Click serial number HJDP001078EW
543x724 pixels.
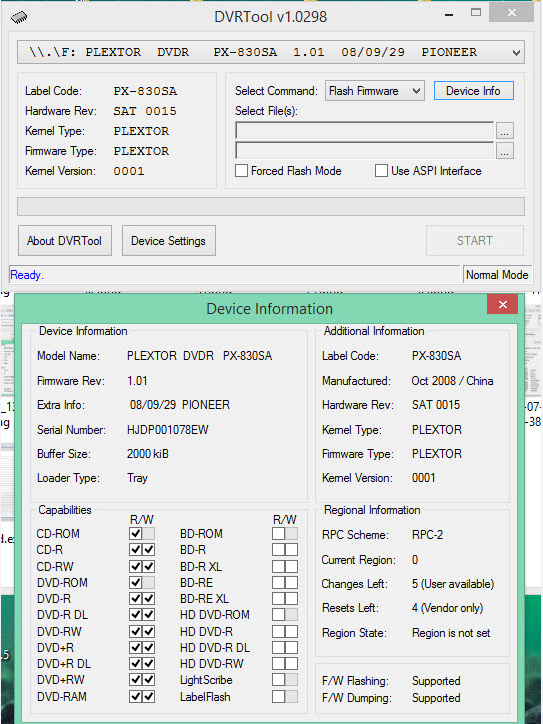click(x=168, y=430)
